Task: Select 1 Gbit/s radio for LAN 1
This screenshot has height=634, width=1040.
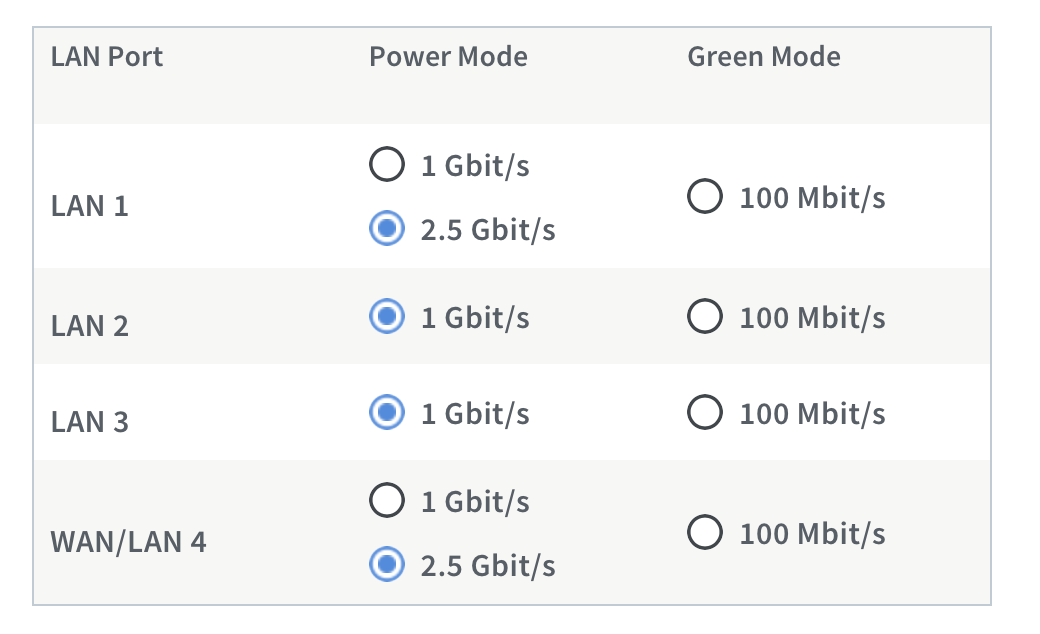Action: coord(386,165)
